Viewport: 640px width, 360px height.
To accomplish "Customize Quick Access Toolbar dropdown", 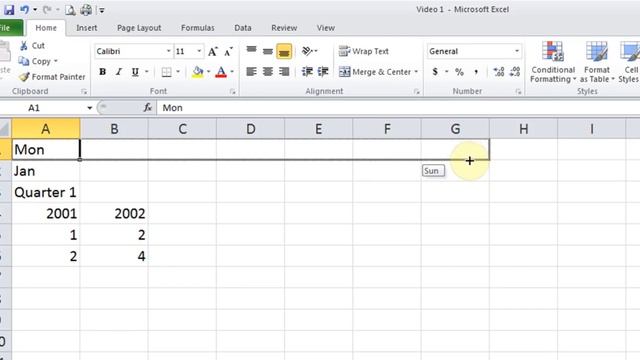I will click(102, 10).
